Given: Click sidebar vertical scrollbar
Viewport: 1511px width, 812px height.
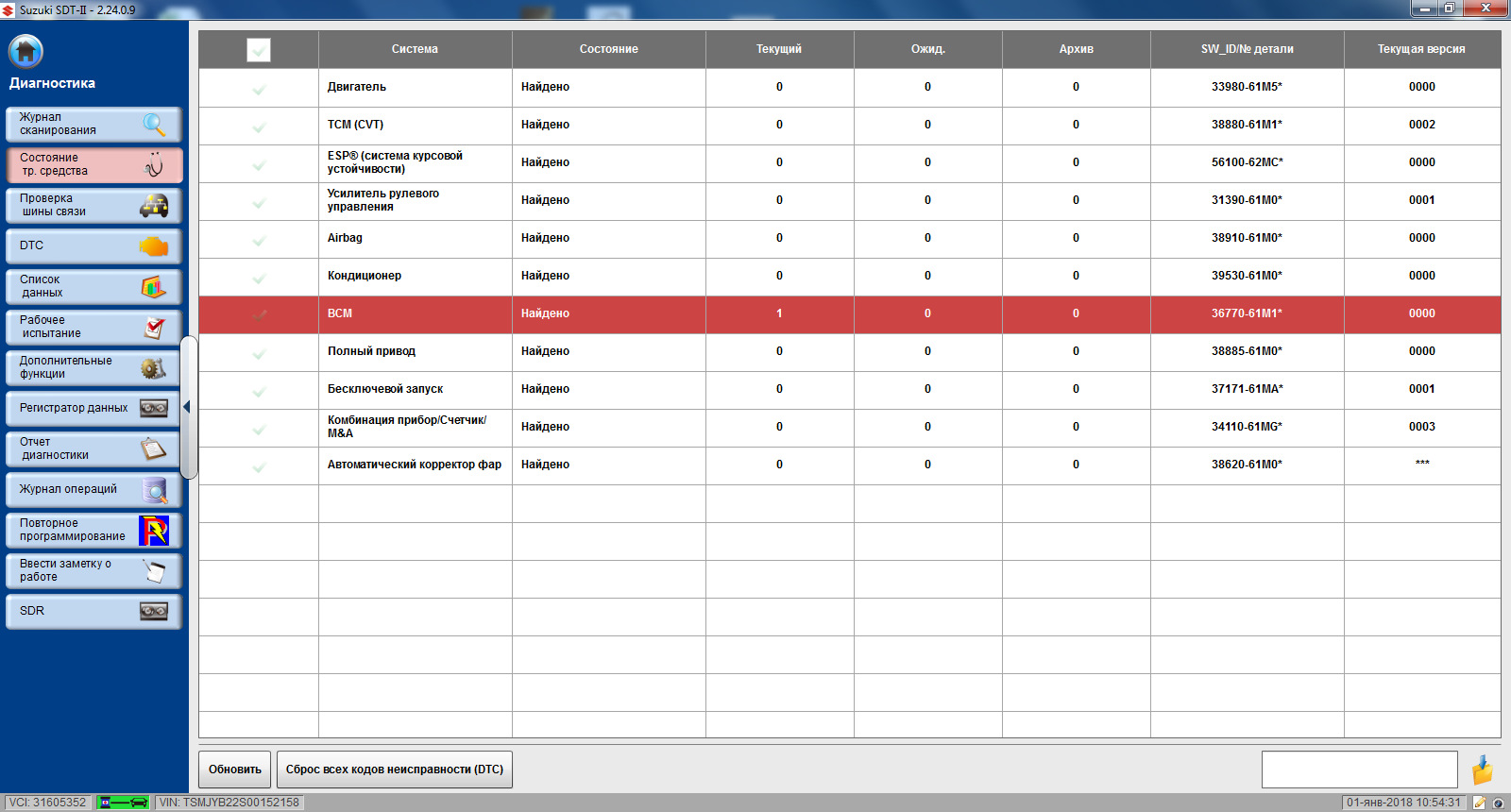Looking at the screenshot, I should pos(189,407).
